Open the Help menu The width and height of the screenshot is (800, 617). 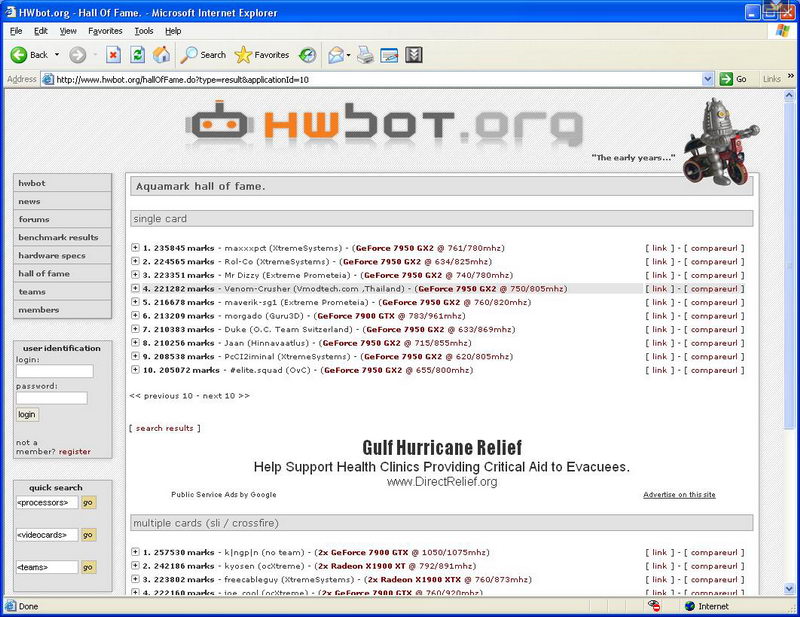173,31
